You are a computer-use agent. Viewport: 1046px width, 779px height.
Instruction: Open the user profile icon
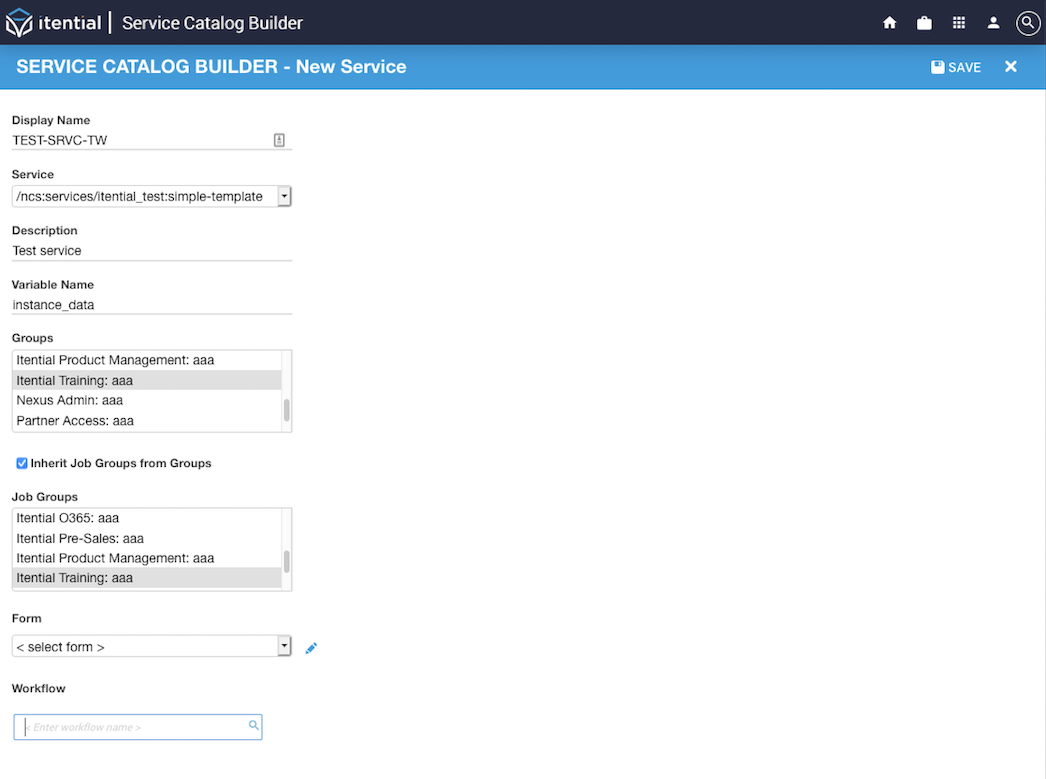(993, 23)
